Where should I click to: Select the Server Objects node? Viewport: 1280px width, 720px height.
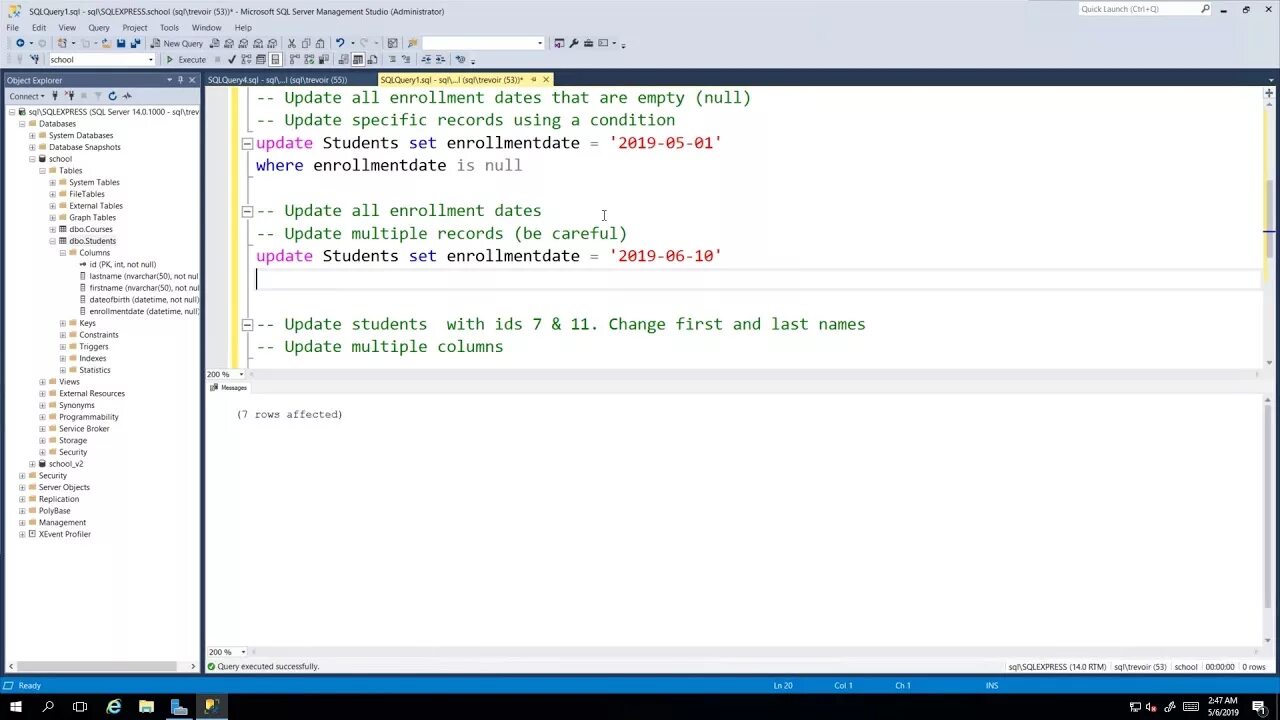point(64,487)
